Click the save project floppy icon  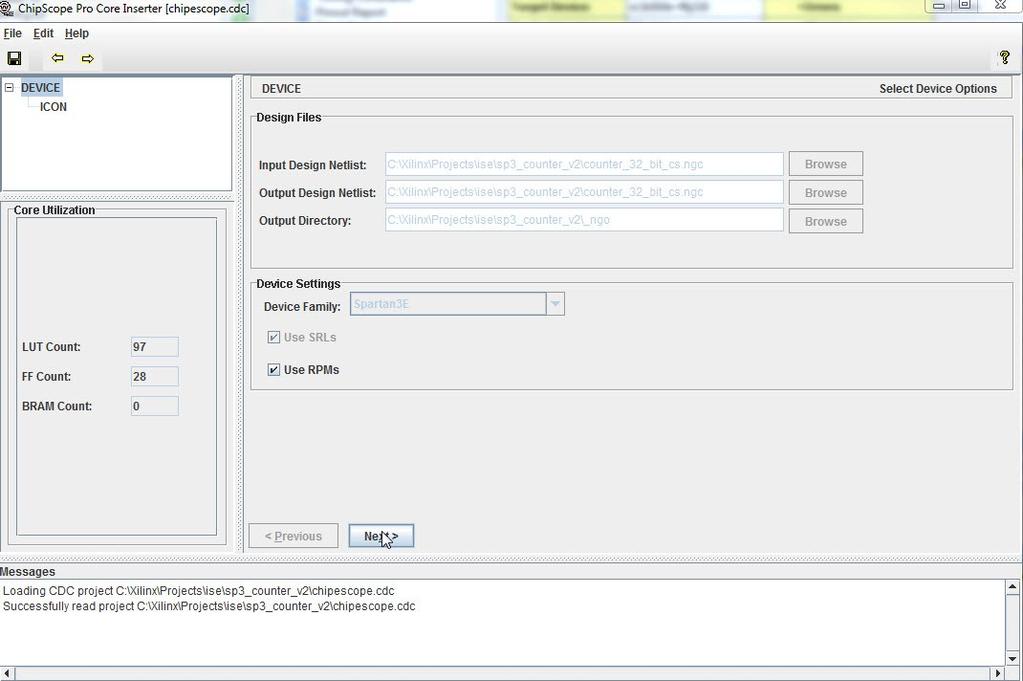(x=14, y=59)
